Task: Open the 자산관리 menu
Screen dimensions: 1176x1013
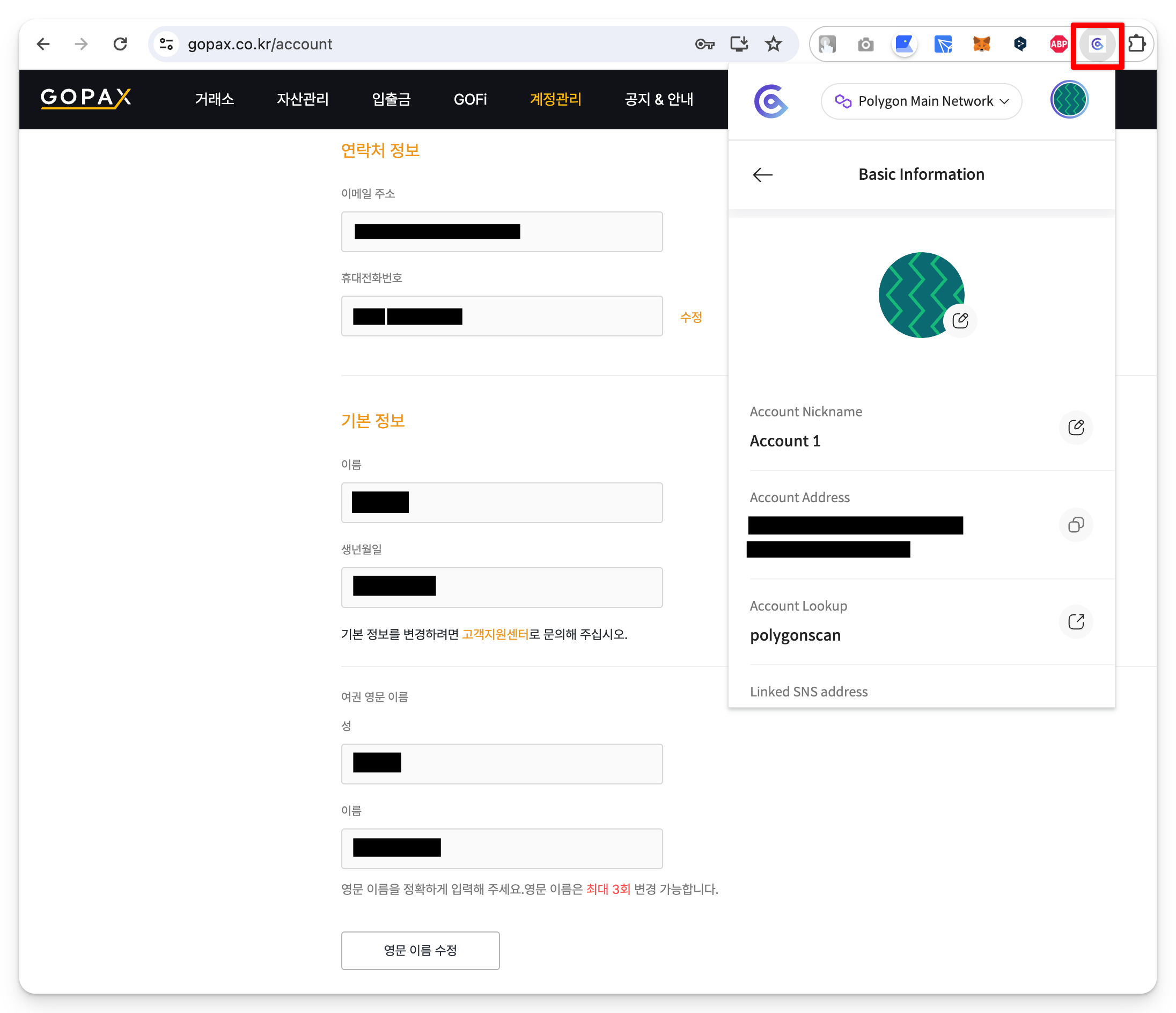Action: point(303,99)
